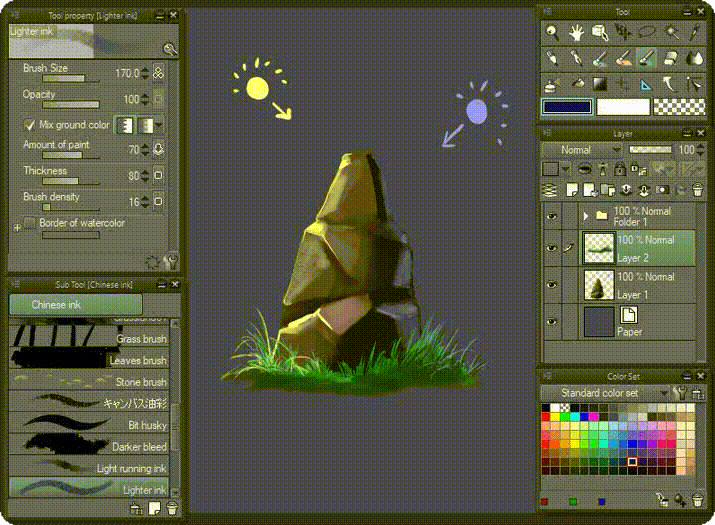Click the Brush Size stepper arrows
Screen dimensions: 715x525
pos(145,73)
